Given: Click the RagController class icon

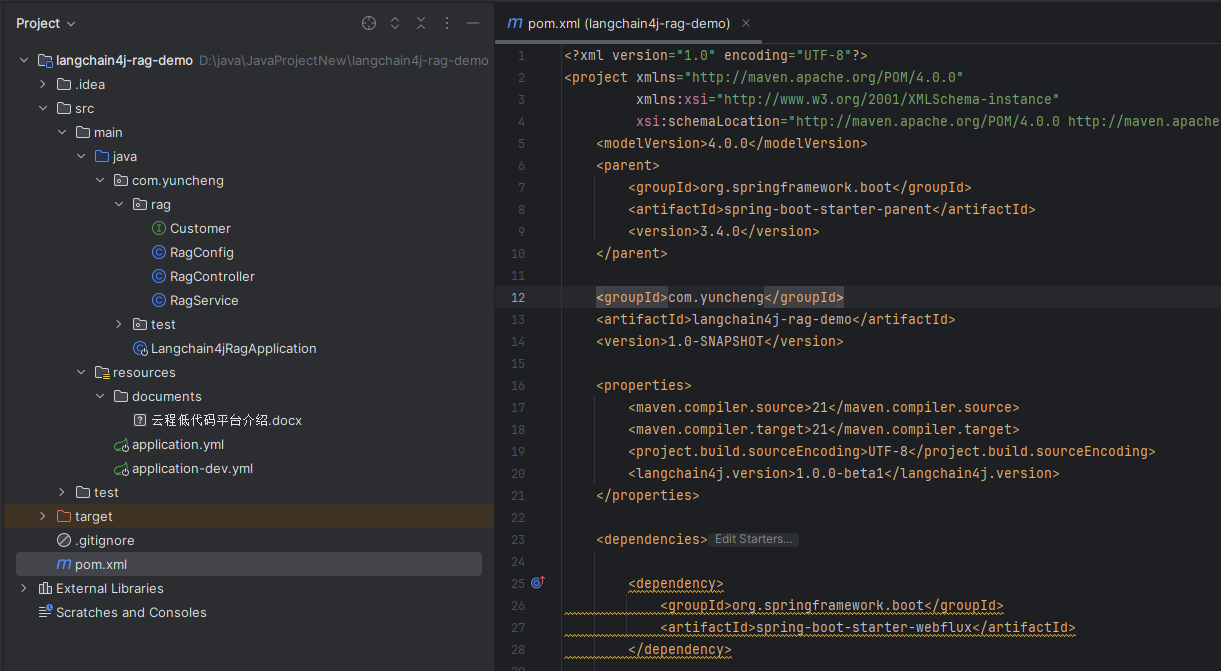Looking at the screenshot, I should [158, 276].
